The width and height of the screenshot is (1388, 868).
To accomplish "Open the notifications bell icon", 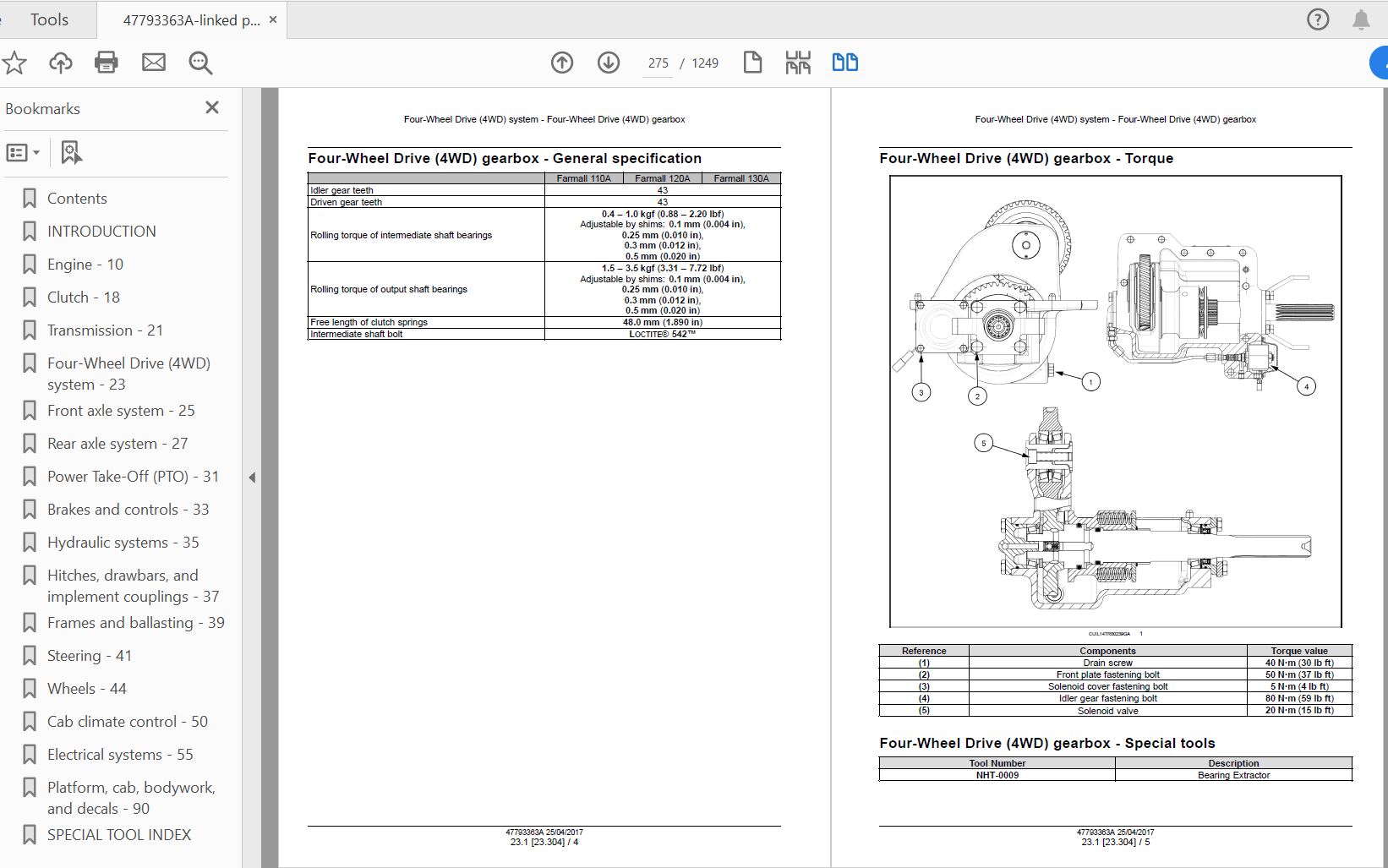I will pos(1361,19).
